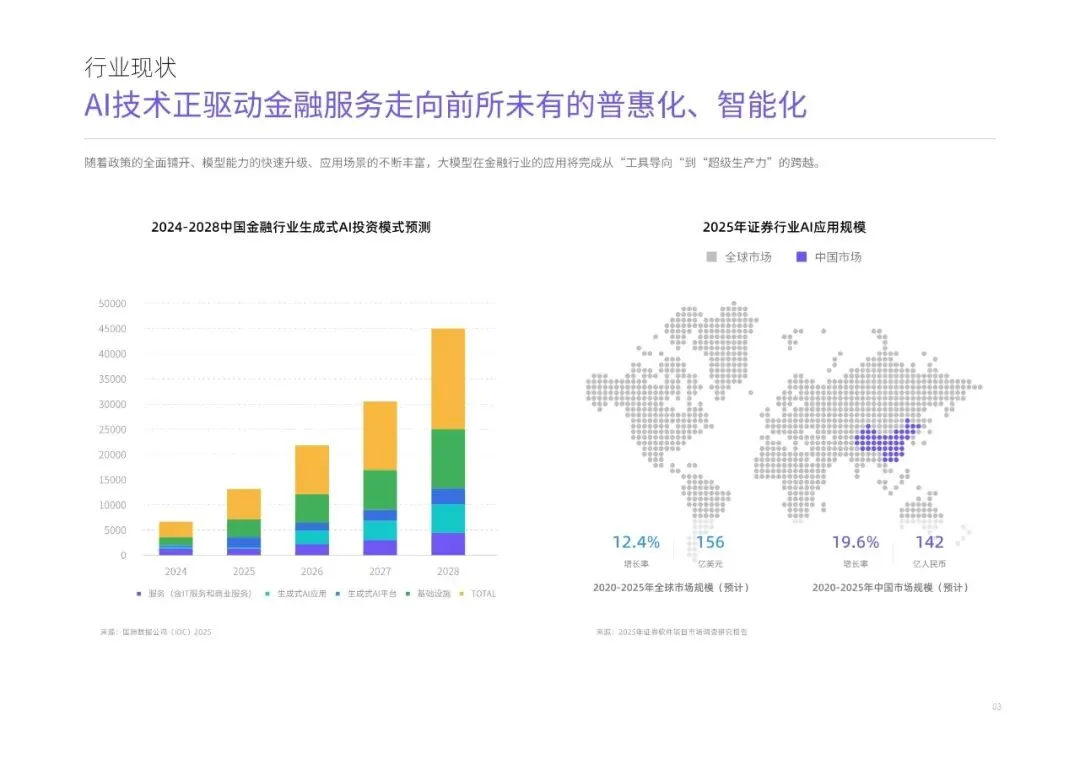Screen dimensions: 1080x764
Task: Click the caption 2020-2025年全球市场规模（预计）
Action: click(x=671, y=588)
